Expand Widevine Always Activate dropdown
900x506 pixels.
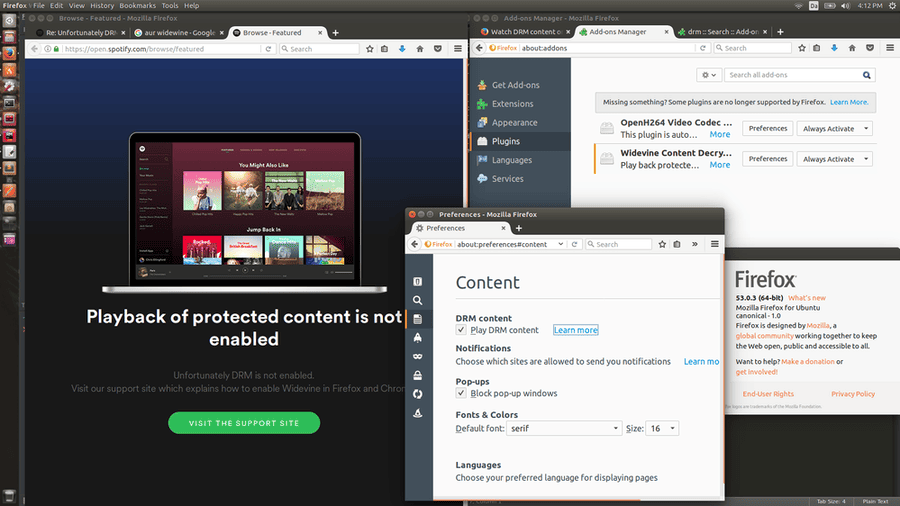click(x=835, y=159)
